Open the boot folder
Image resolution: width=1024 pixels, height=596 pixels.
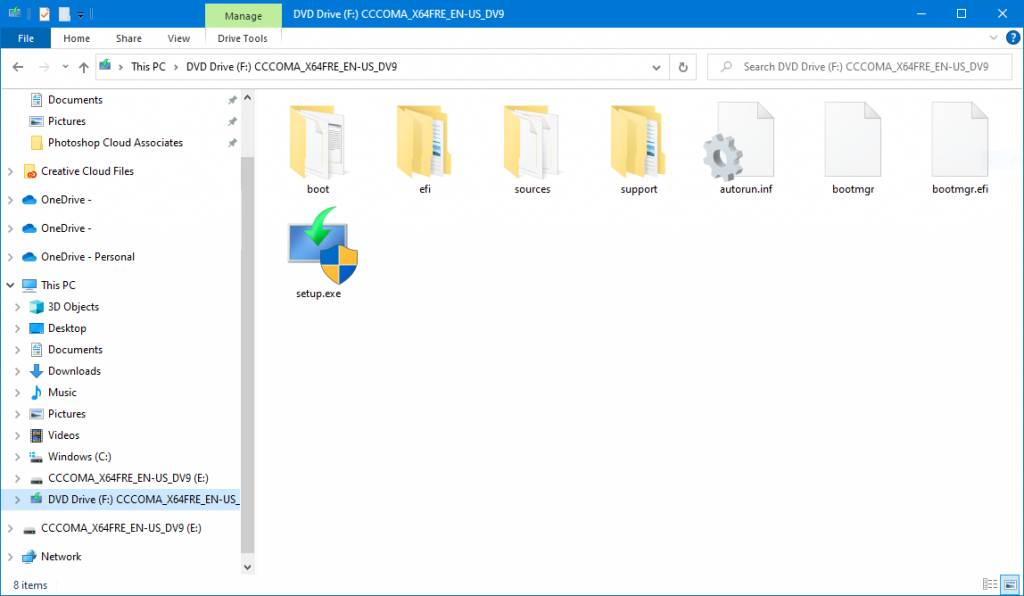point(318,149)
